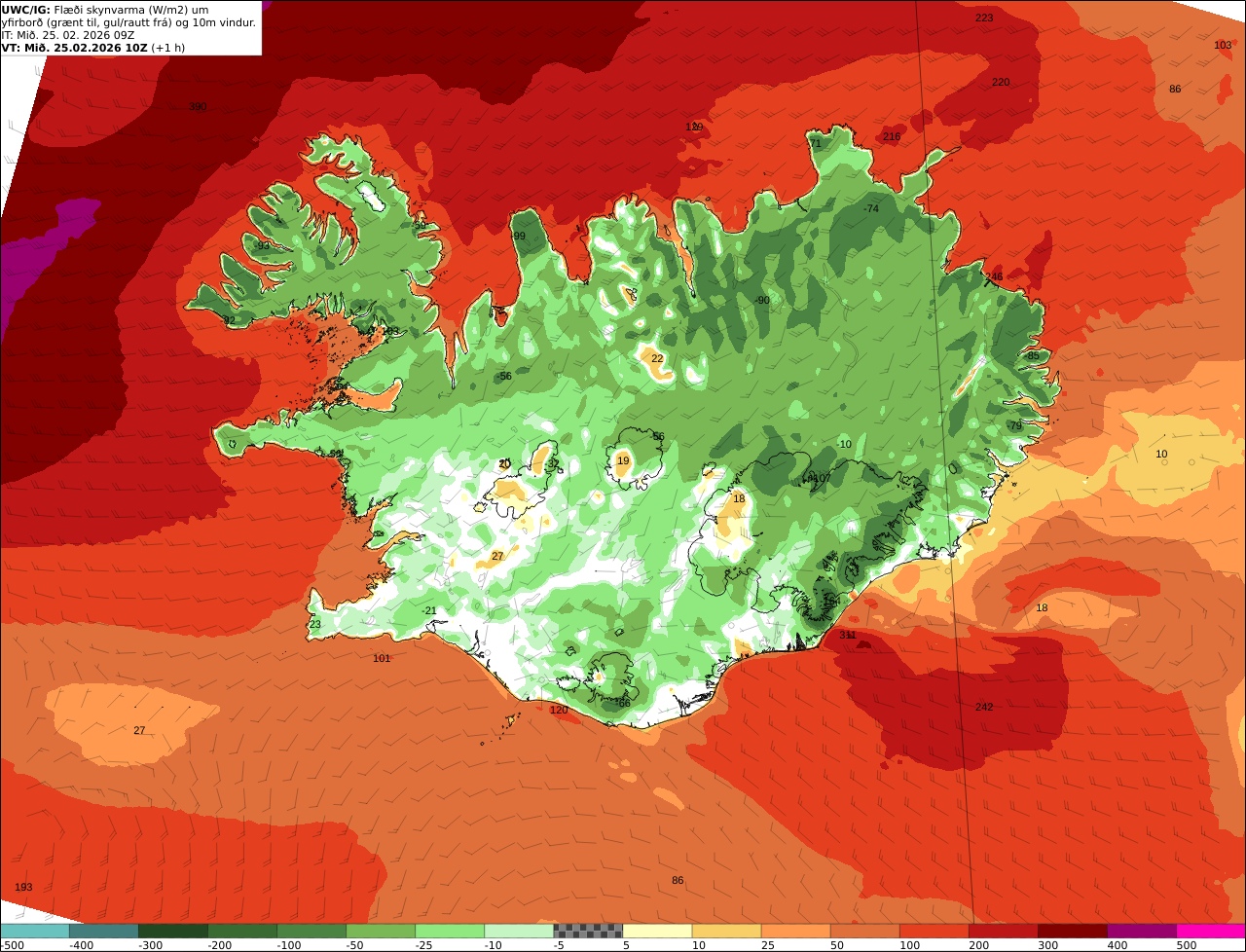Click the legend label '-500'

tap(13, 945)
